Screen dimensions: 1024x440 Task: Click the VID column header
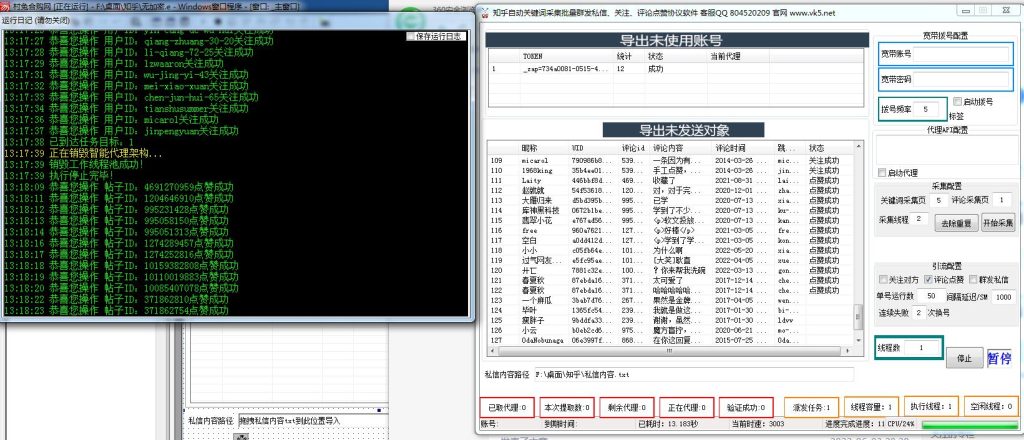tap(594, 148)
